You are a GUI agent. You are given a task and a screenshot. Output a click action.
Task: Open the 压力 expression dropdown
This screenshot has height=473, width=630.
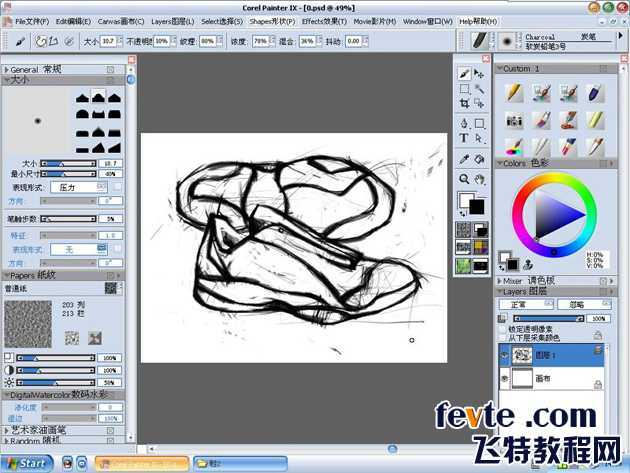[x=78, y=187]
